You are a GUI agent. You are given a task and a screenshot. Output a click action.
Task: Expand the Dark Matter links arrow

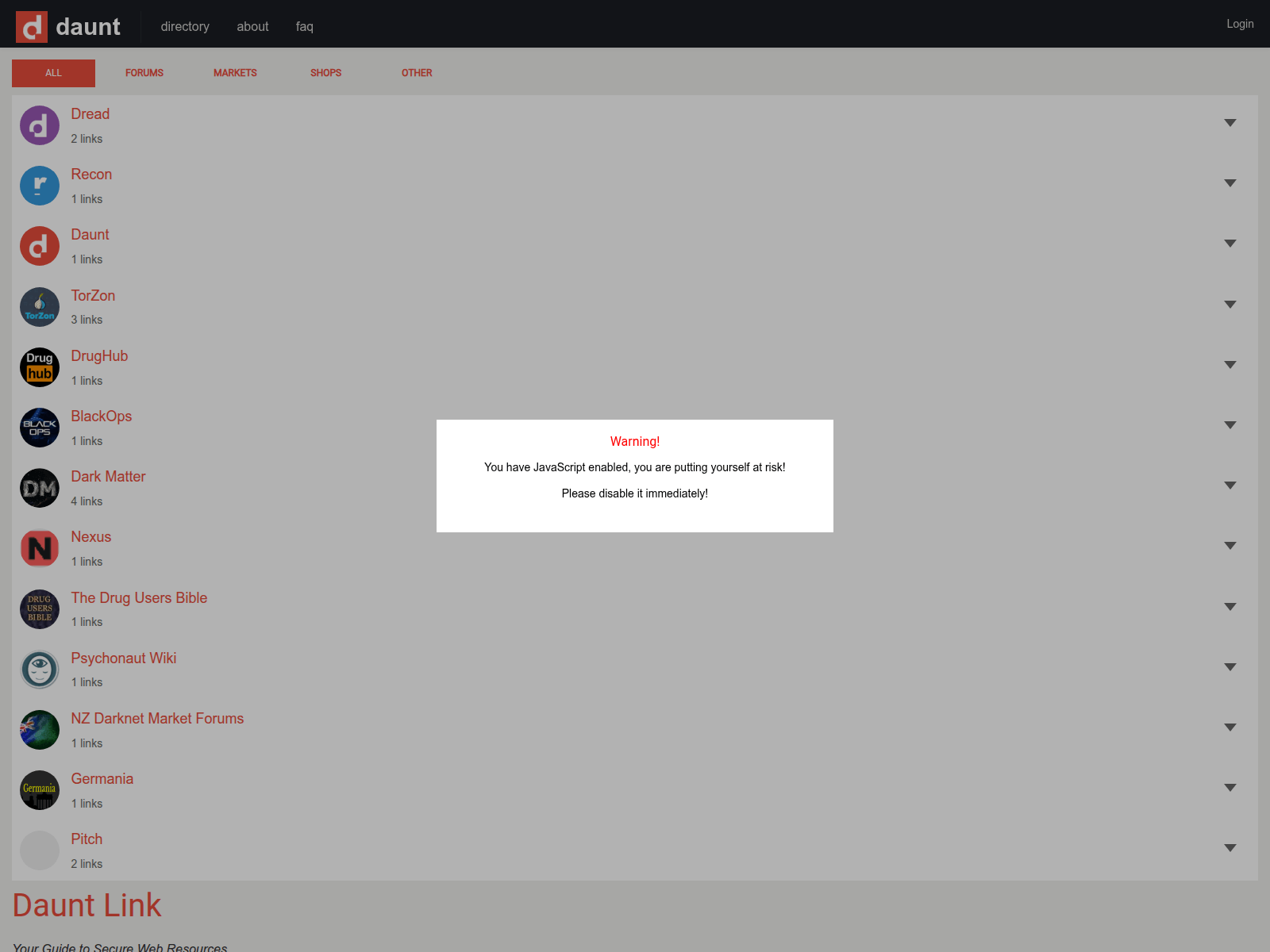tap(1230, 486)
